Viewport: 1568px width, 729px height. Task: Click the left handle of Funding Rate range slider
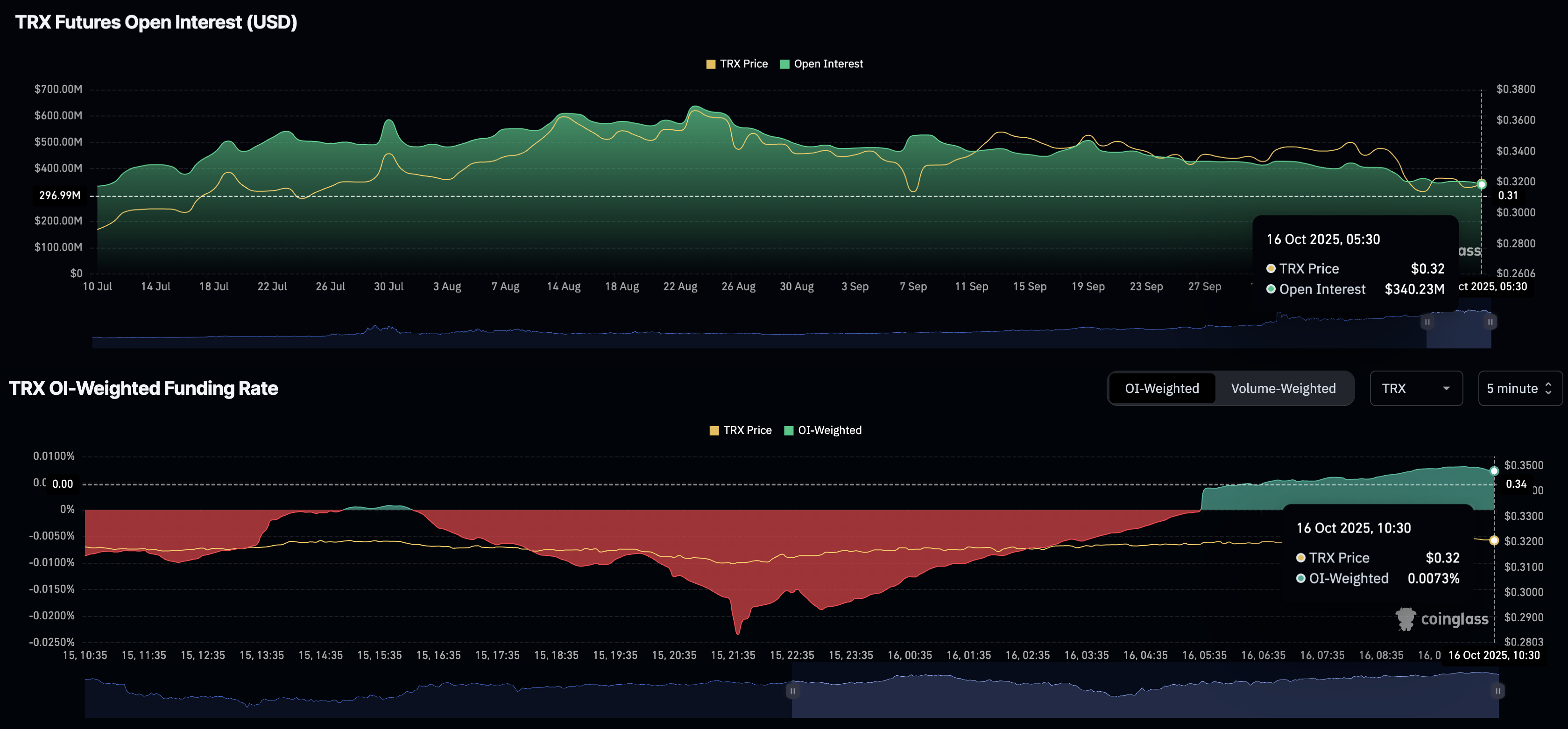[x=792, y=691]
